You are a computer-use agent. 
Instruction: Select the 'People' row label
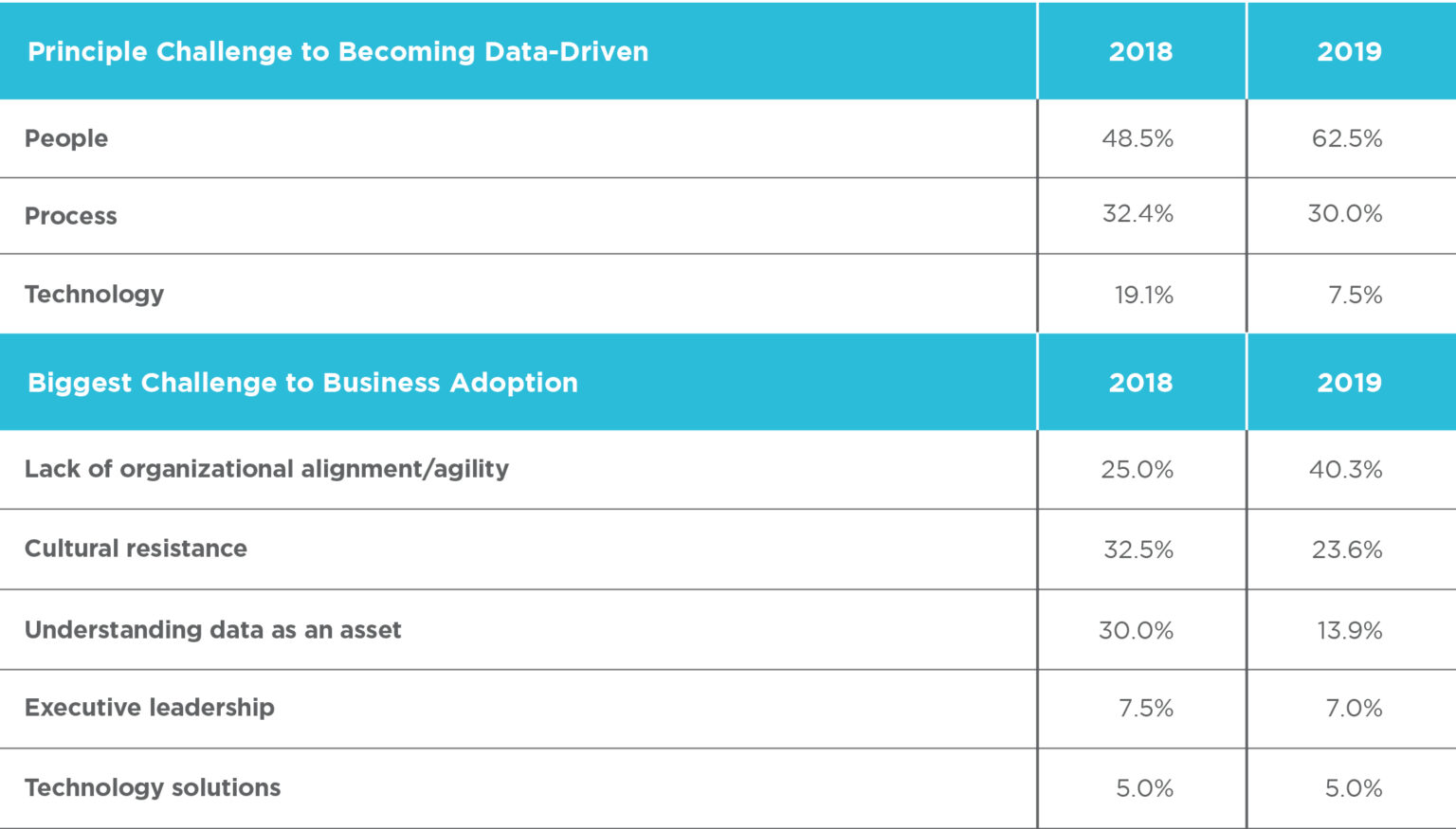(66, 138)
